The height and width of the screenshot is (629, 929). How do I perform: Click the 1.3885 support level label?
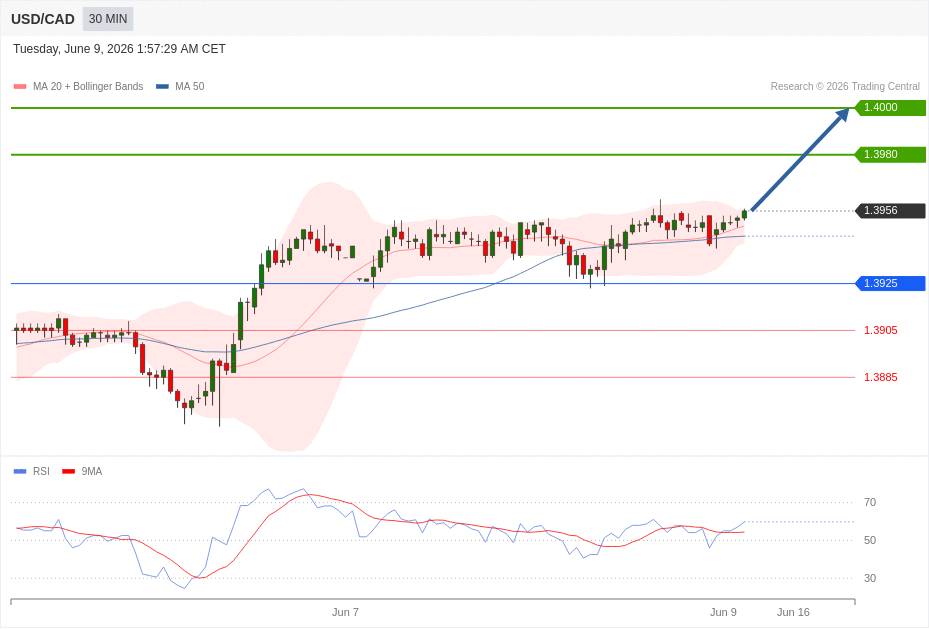pyautogui.click(x=880, y=377)
